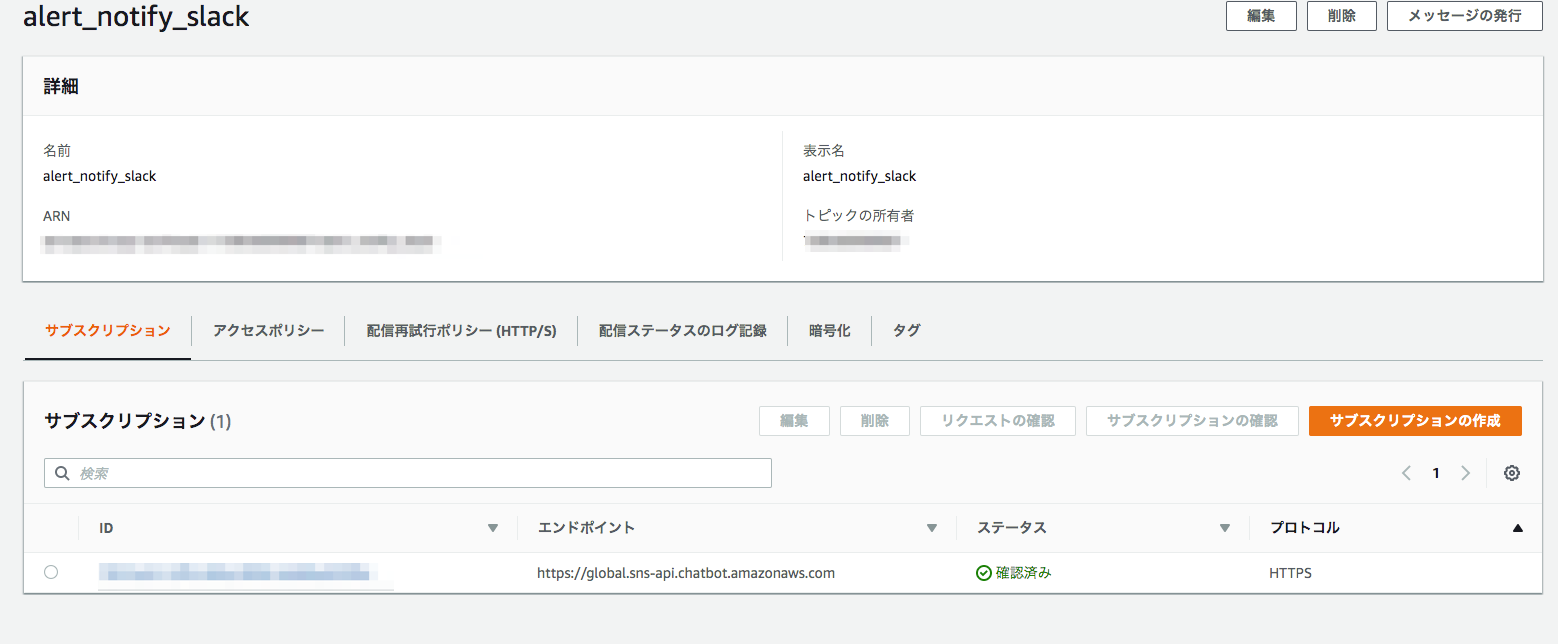This screenshot has height=644, width=1558.
Task: Click the メッセージの発行 button
Action: [1464, 16]
